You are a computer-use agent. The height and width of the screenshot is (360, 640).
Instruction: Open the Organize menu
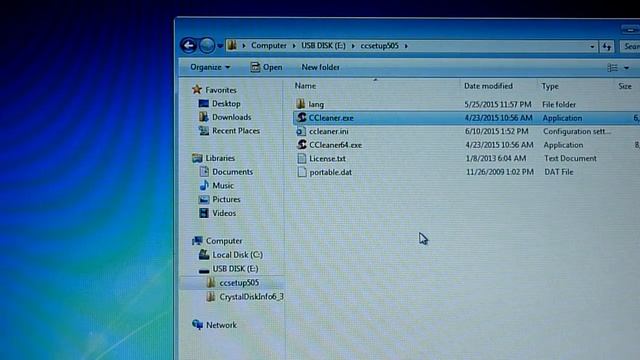point(210,67)
